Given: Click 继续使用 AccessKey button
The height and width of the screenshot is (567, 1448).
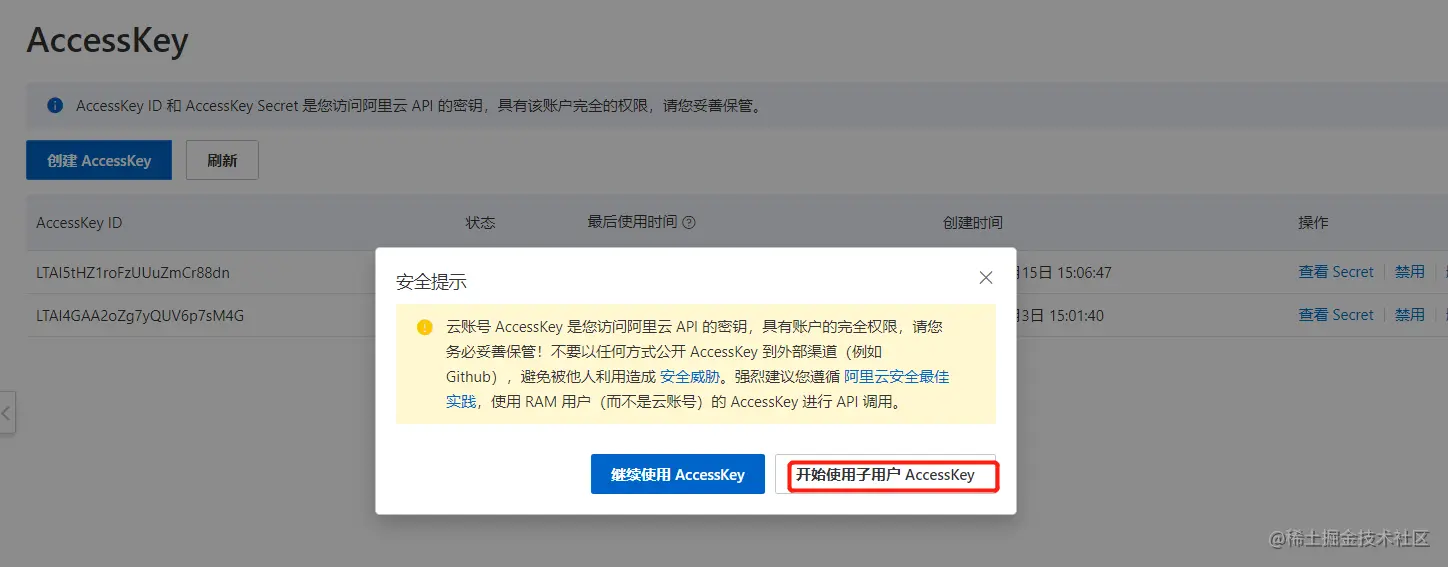Looking at the screenshot, I should pyautogui.click(x=678, y=474).
